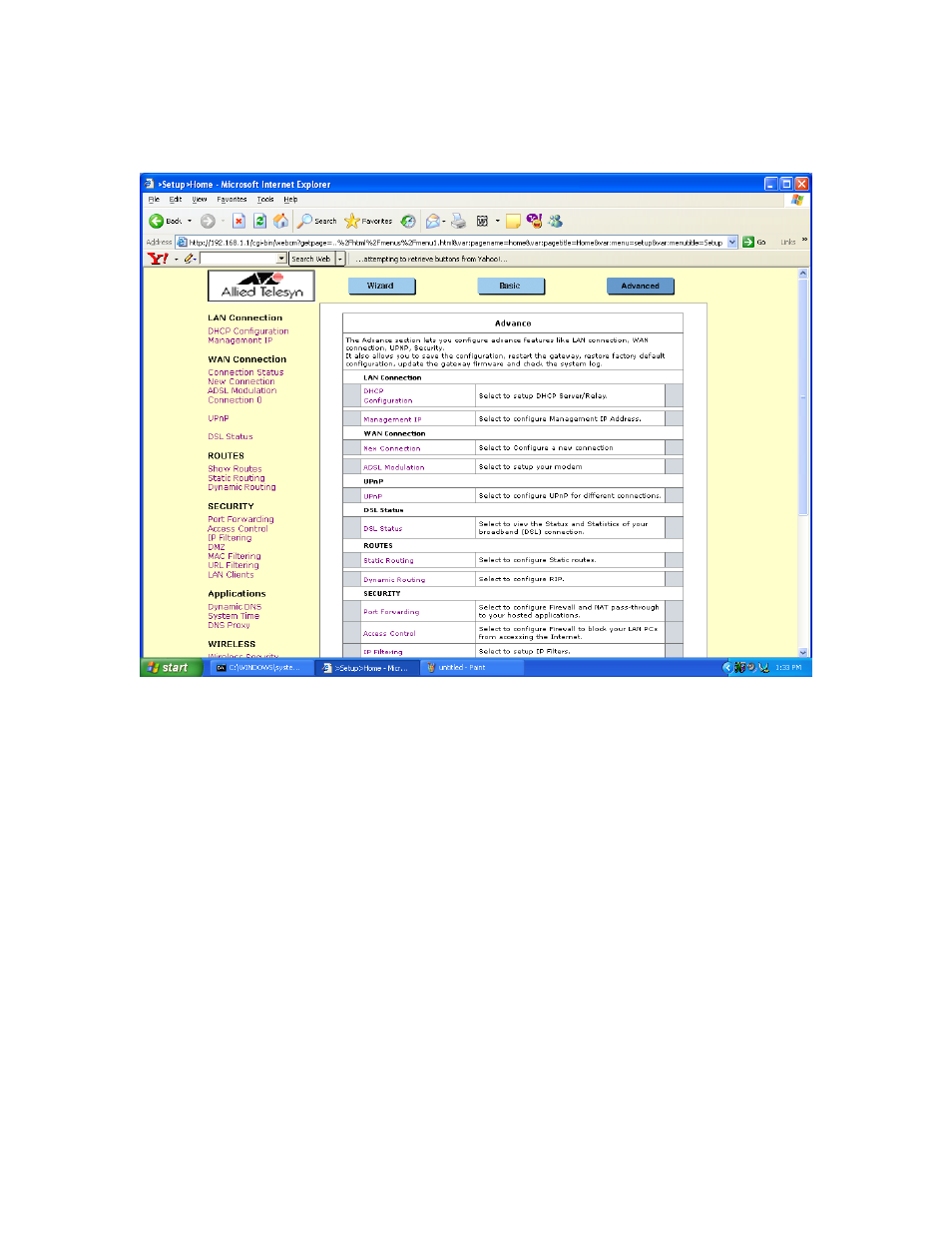Click the taskbar clock showing 1:33 PM
Viewport: 952px width, 1233px height.
pyautogui.click(x=788, y=667)
